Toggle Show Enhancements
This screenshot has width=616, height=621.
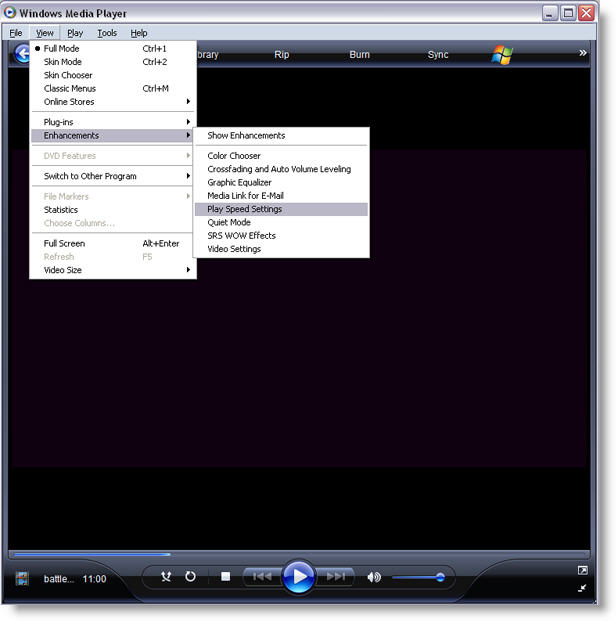282,135
